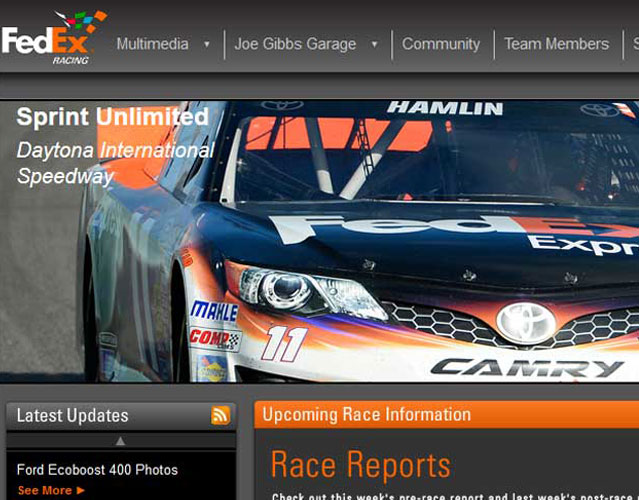Open the Multimedia menu

tap(152, 44)
